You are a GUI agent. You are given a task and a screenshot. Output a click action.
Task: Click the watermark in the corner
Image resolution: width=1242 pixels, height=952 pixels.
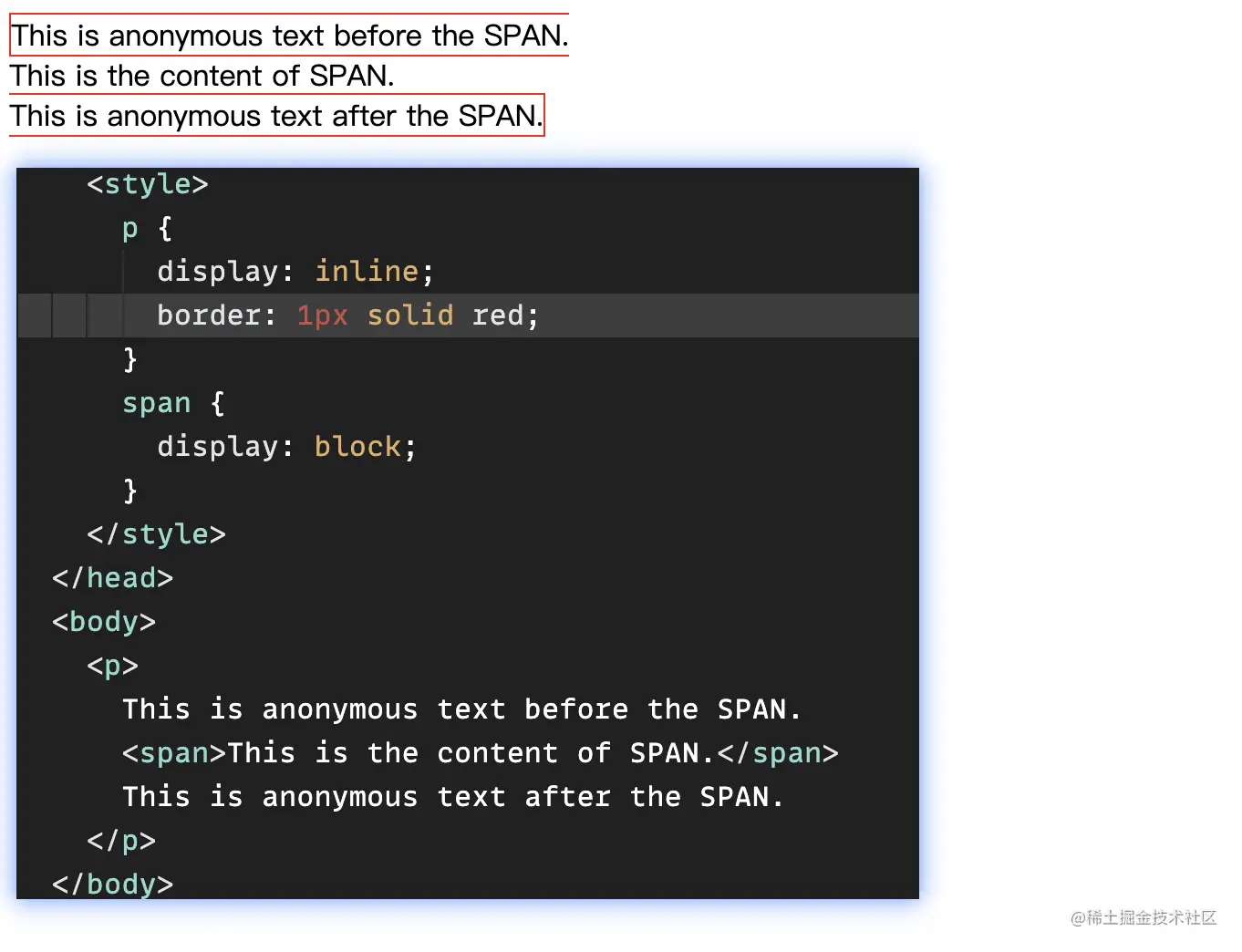[x=1144, y=917]
